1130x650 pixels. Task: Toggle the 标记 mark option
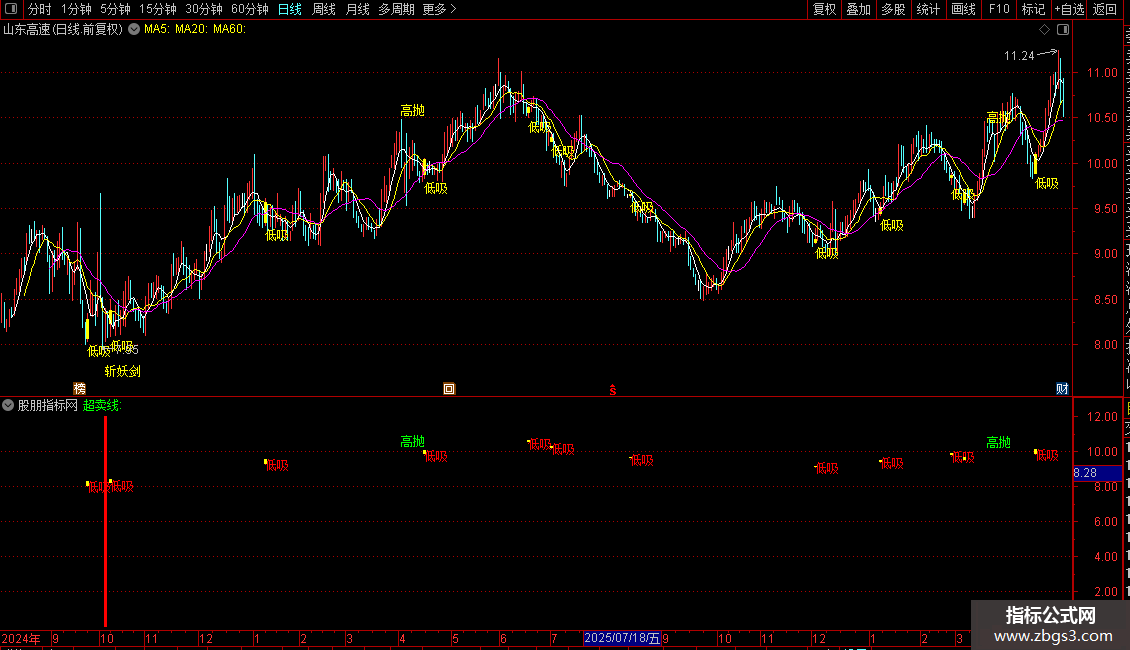[x=1033, y=9]
